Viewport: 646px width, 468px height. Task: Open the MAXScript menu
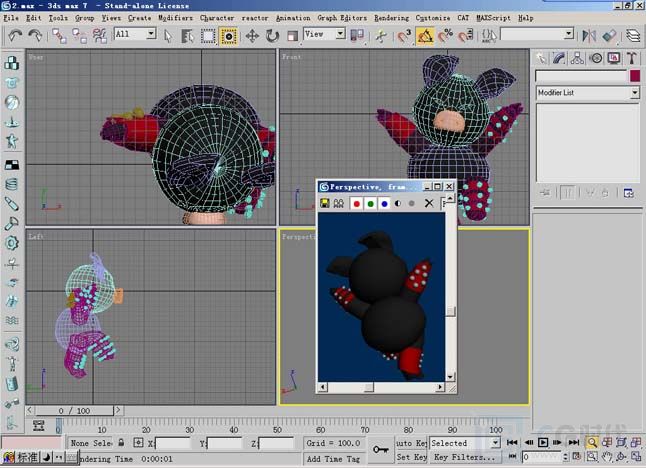[x=493, y=18]
